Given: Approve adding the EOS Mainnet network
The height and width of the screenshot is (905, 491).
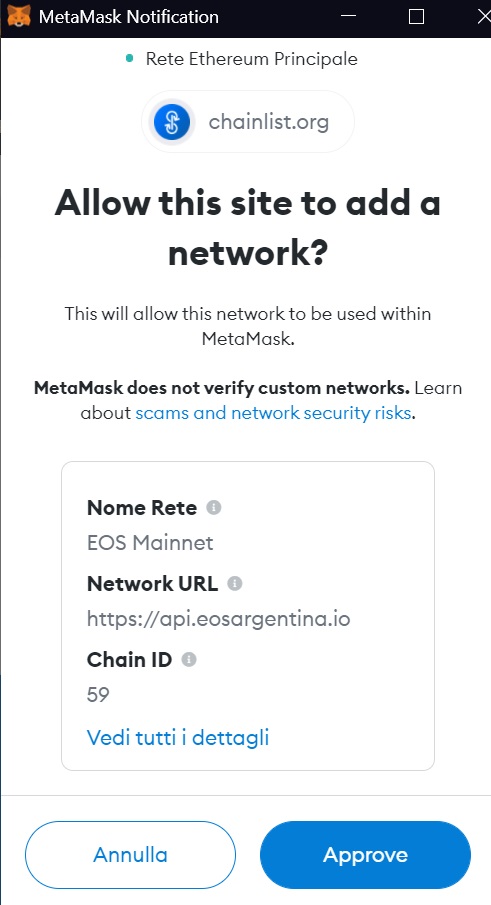Looking at the screenshot, I should (365, 854).
